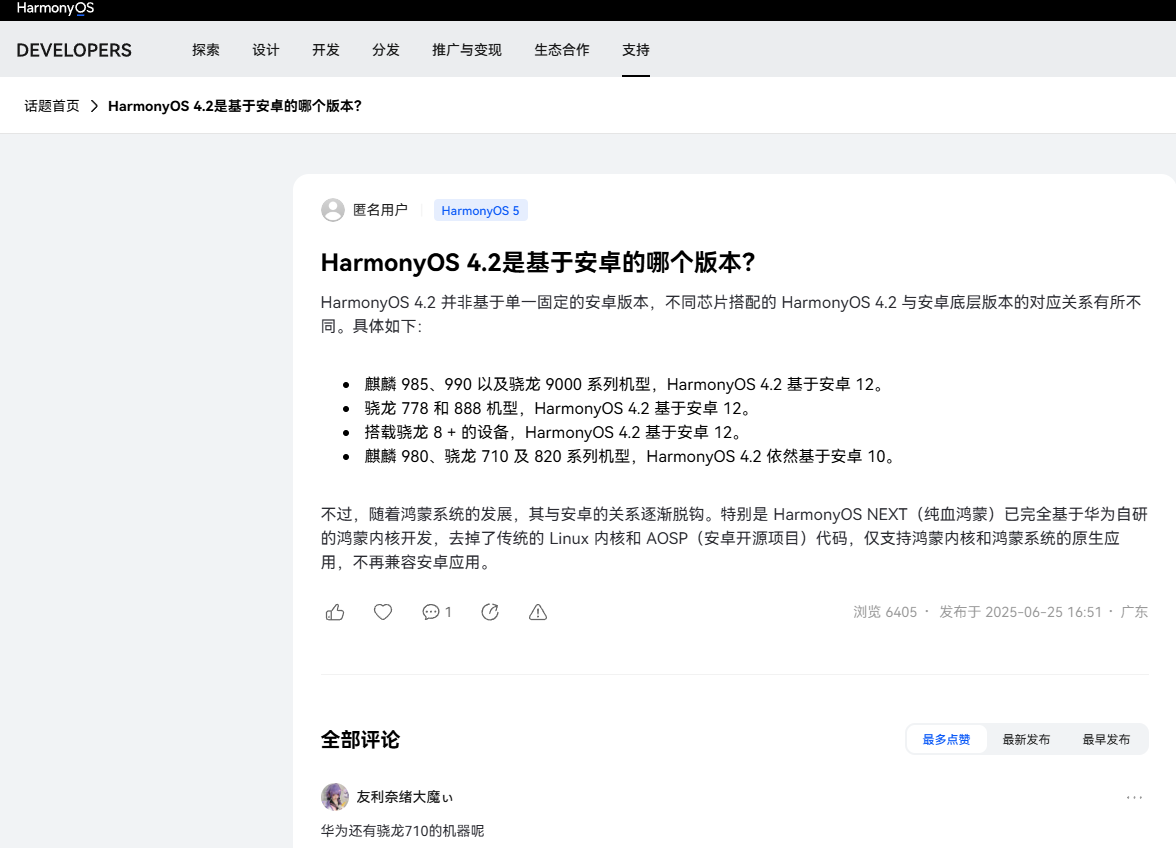Open the 探索 navigation menu
This screenshot has height=848, width=1176.
[x=206, y=49]
